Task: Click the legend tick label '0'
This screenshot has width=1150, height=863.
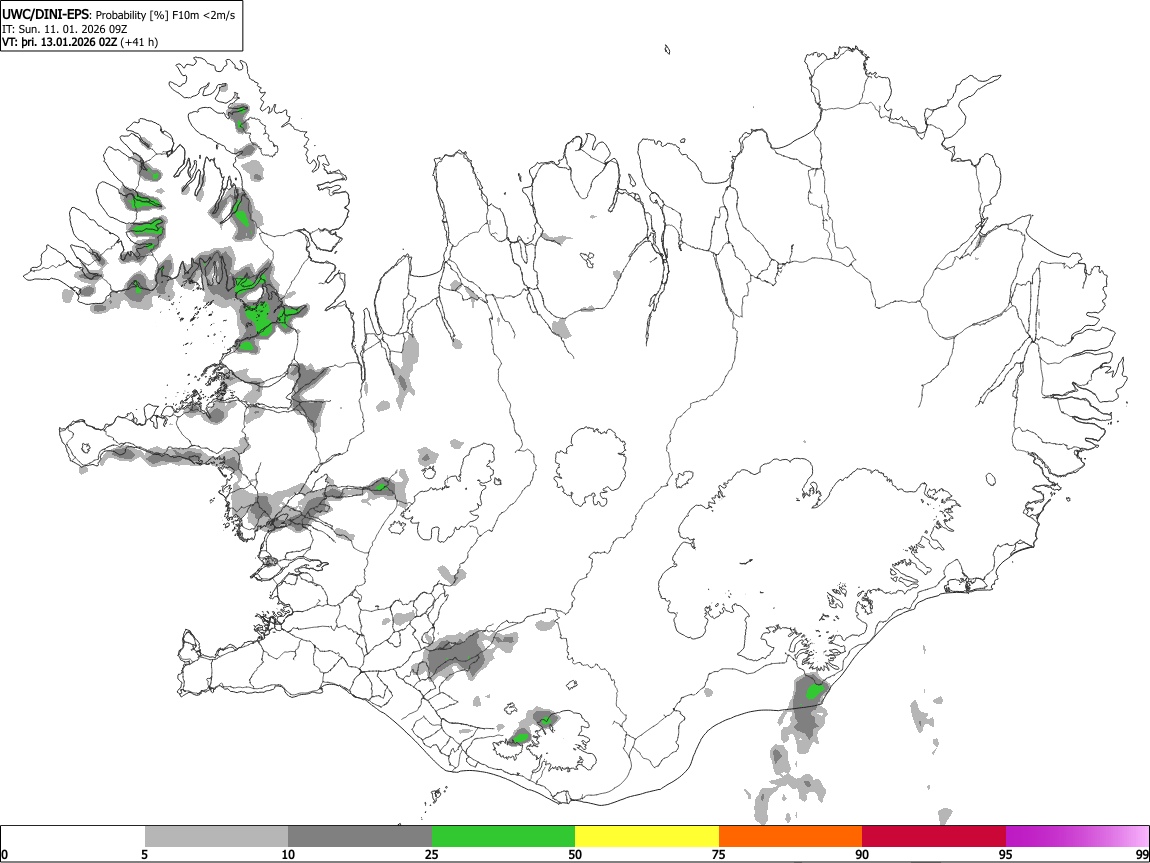Action: (5, 854)
